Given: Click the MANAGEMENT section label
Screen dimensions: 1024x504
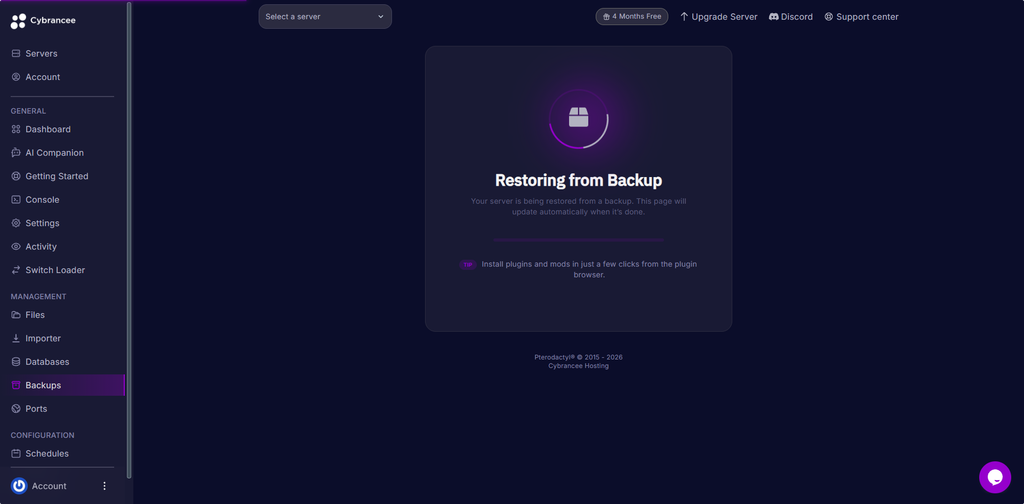Looking at the screenshot, I should [x=39, y=296].
